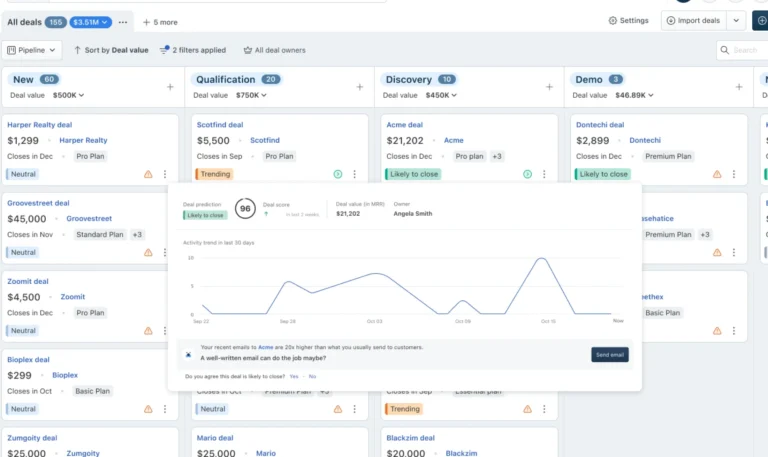
Task: Click the warning icon on Groovestreet deal
Action: pos(148,252)
